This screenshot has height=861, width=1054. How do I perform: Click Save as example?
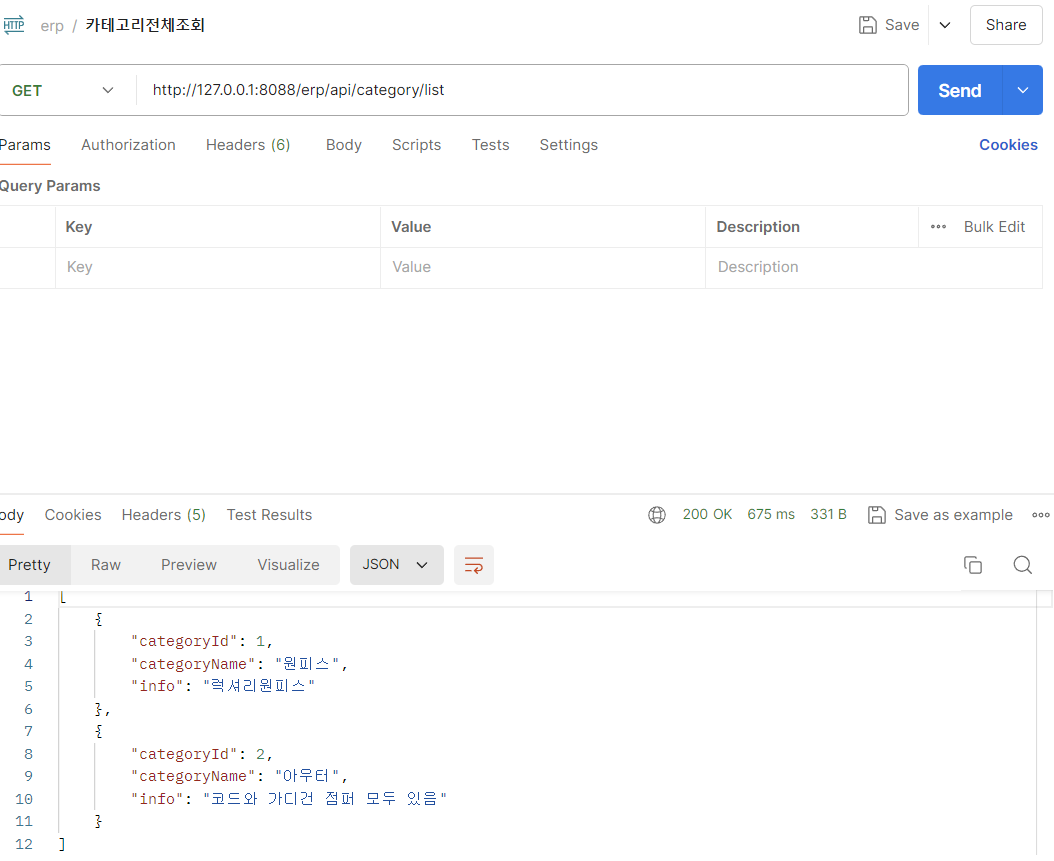tap(940, 515)
